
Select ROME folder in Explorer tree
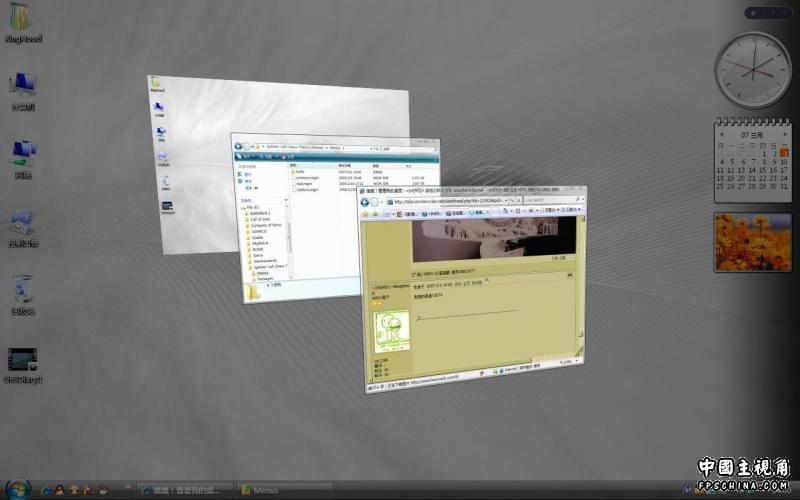tap(257, 249)
